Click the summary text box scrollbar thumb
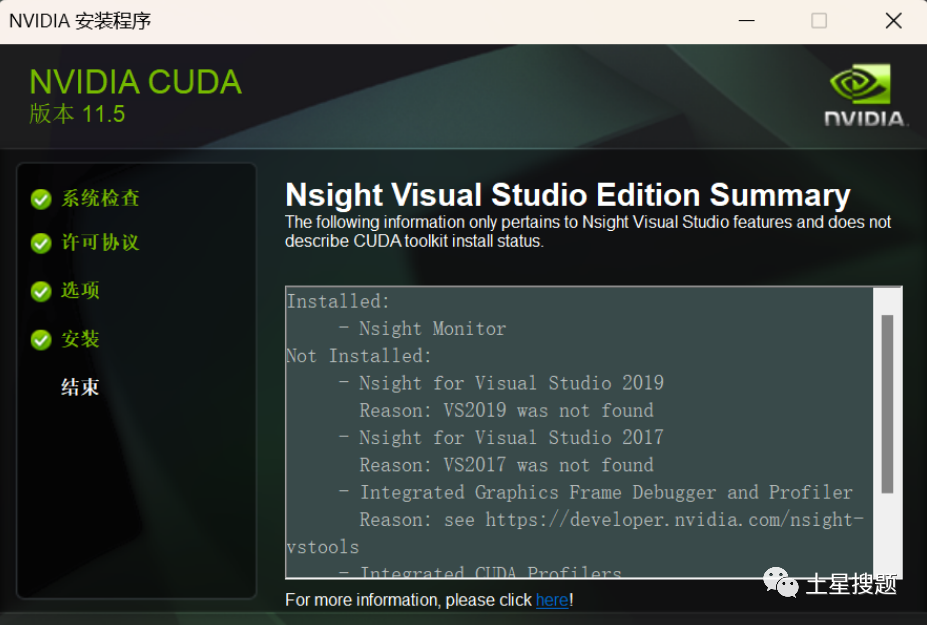This screenshot has height=625, width=927. coord(887,404)
